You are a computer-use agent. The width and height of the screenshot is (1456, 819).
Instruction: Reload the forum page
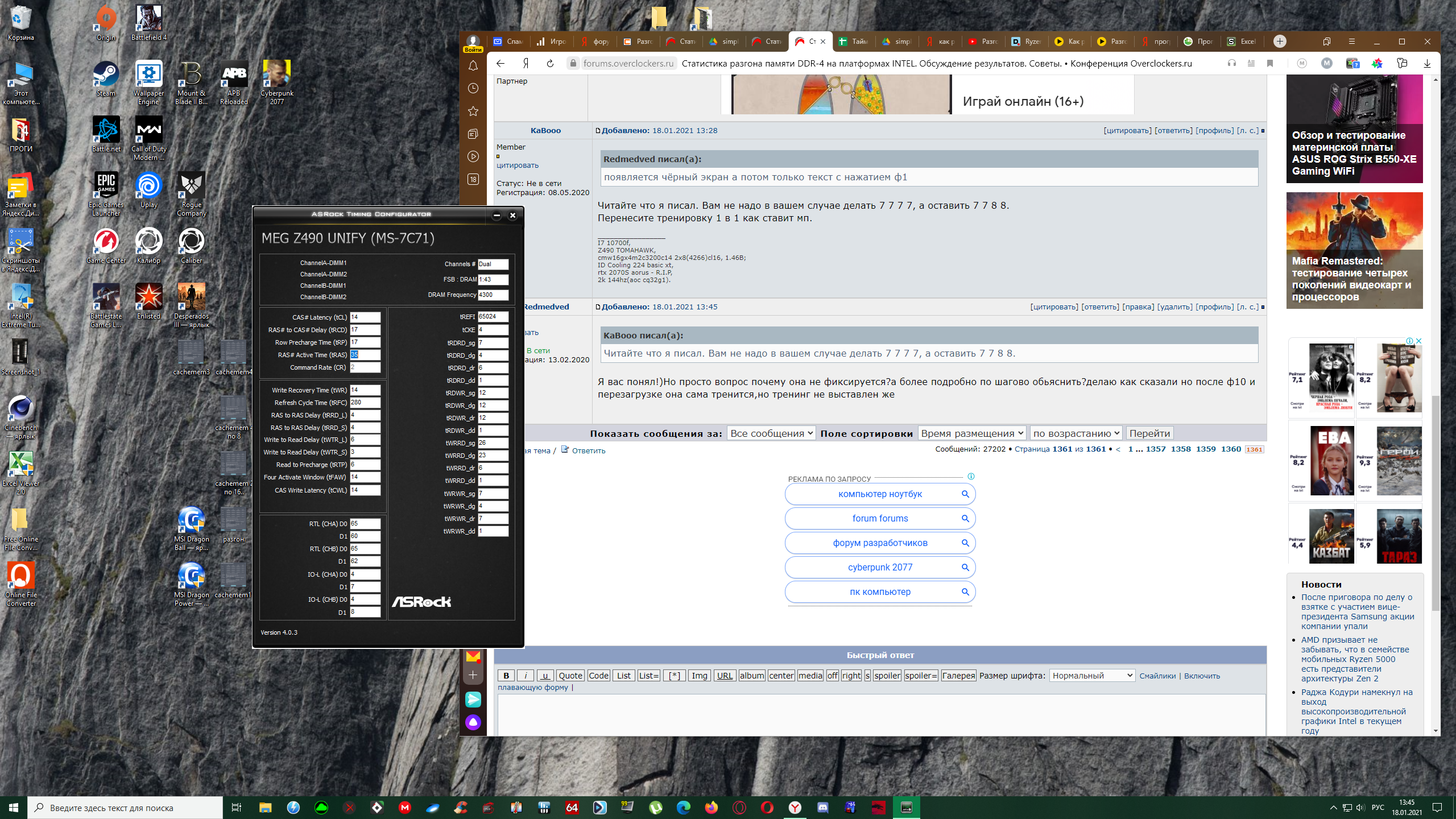550,63
